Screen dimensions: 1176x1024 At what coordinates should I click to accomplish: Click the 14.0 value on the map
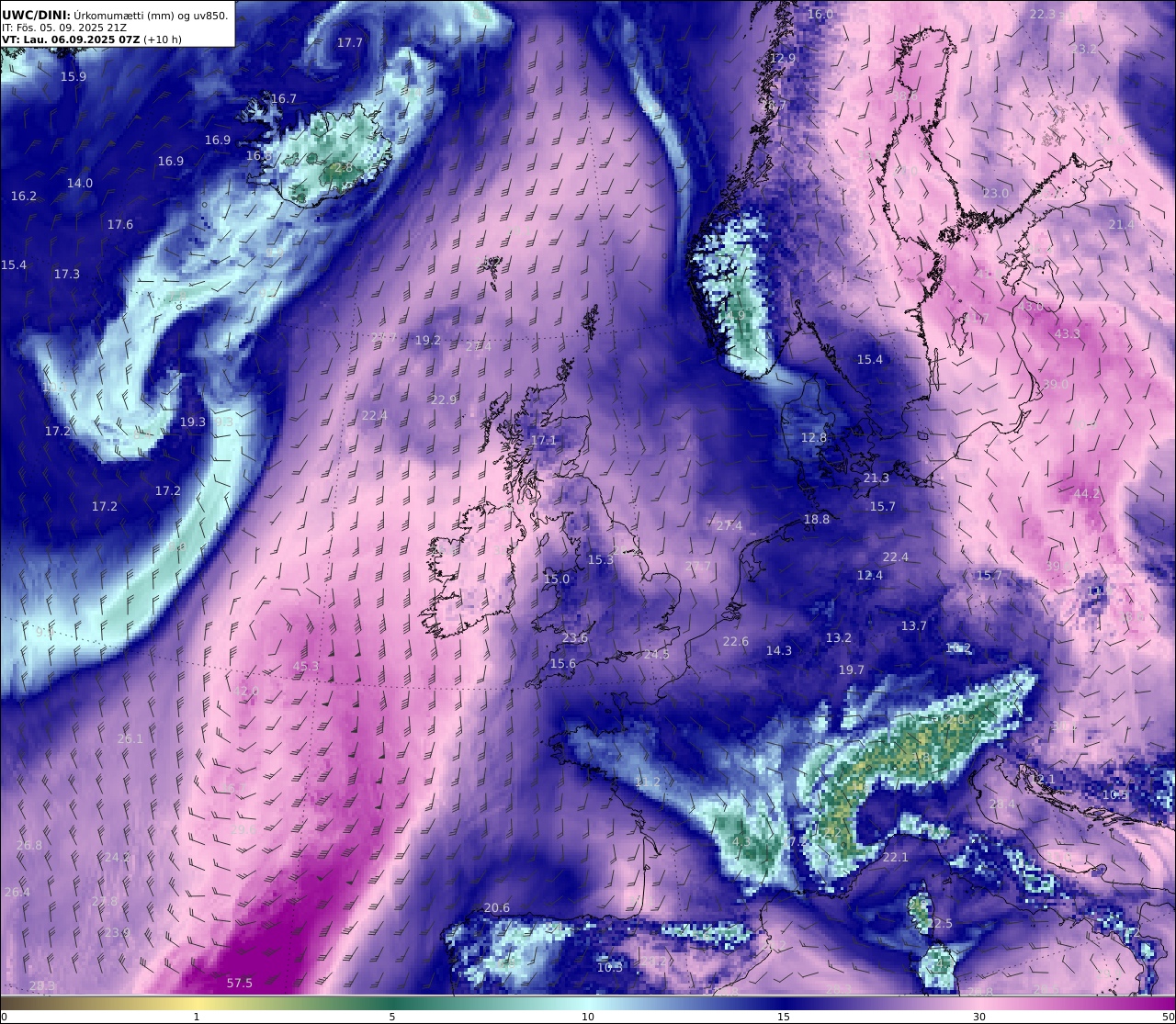click(x=80, y=184)
